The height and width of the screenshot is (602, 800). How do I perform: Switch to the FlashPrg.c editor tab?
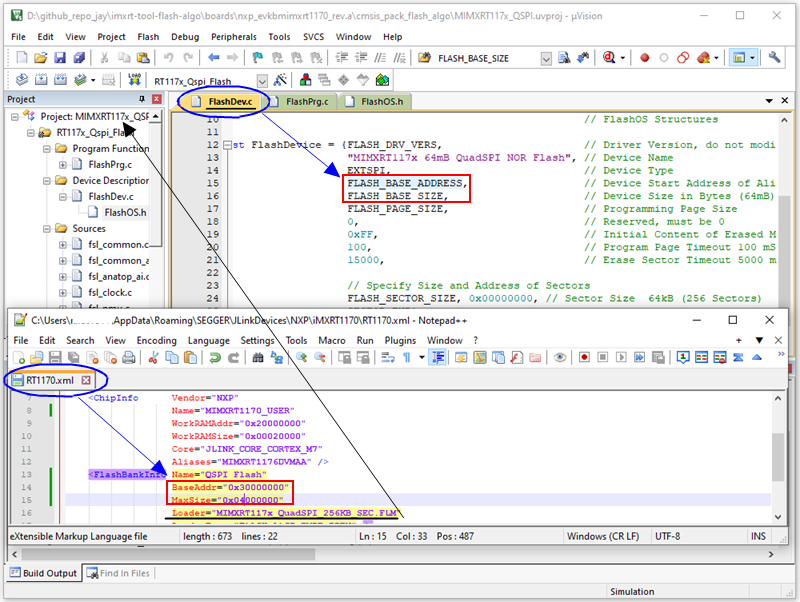tap(305, 101)
